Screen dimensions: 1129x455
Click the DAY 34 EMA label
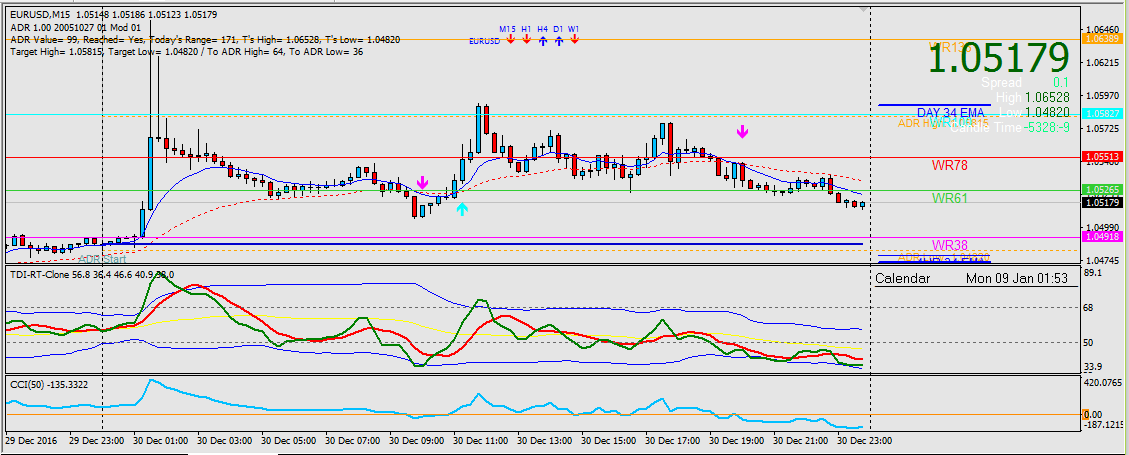[950, 113]
